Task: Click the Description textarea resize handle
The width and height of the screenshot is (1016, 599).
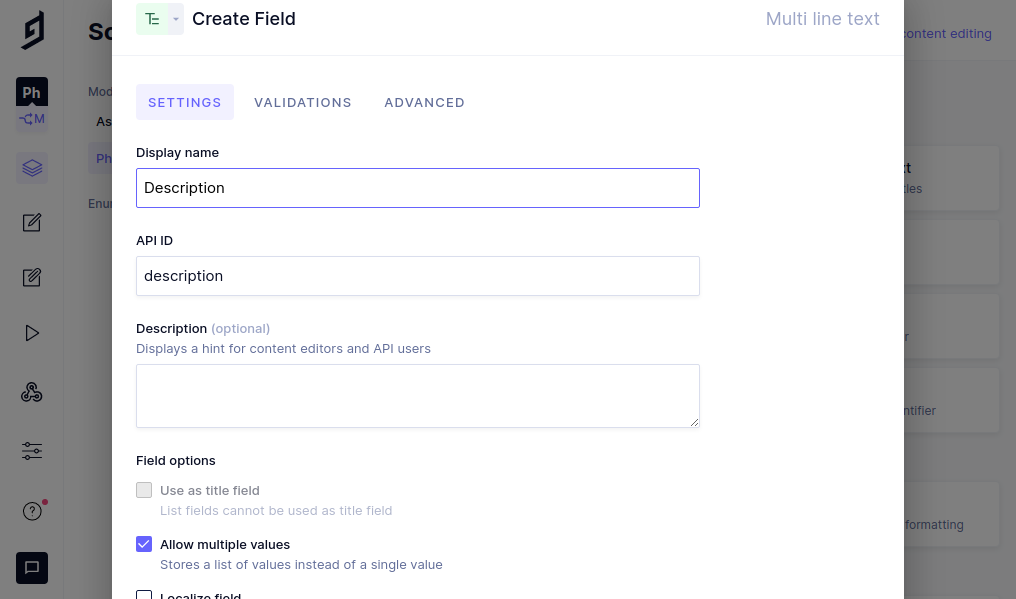Action: pyautogui.click(x=694, y=422)
